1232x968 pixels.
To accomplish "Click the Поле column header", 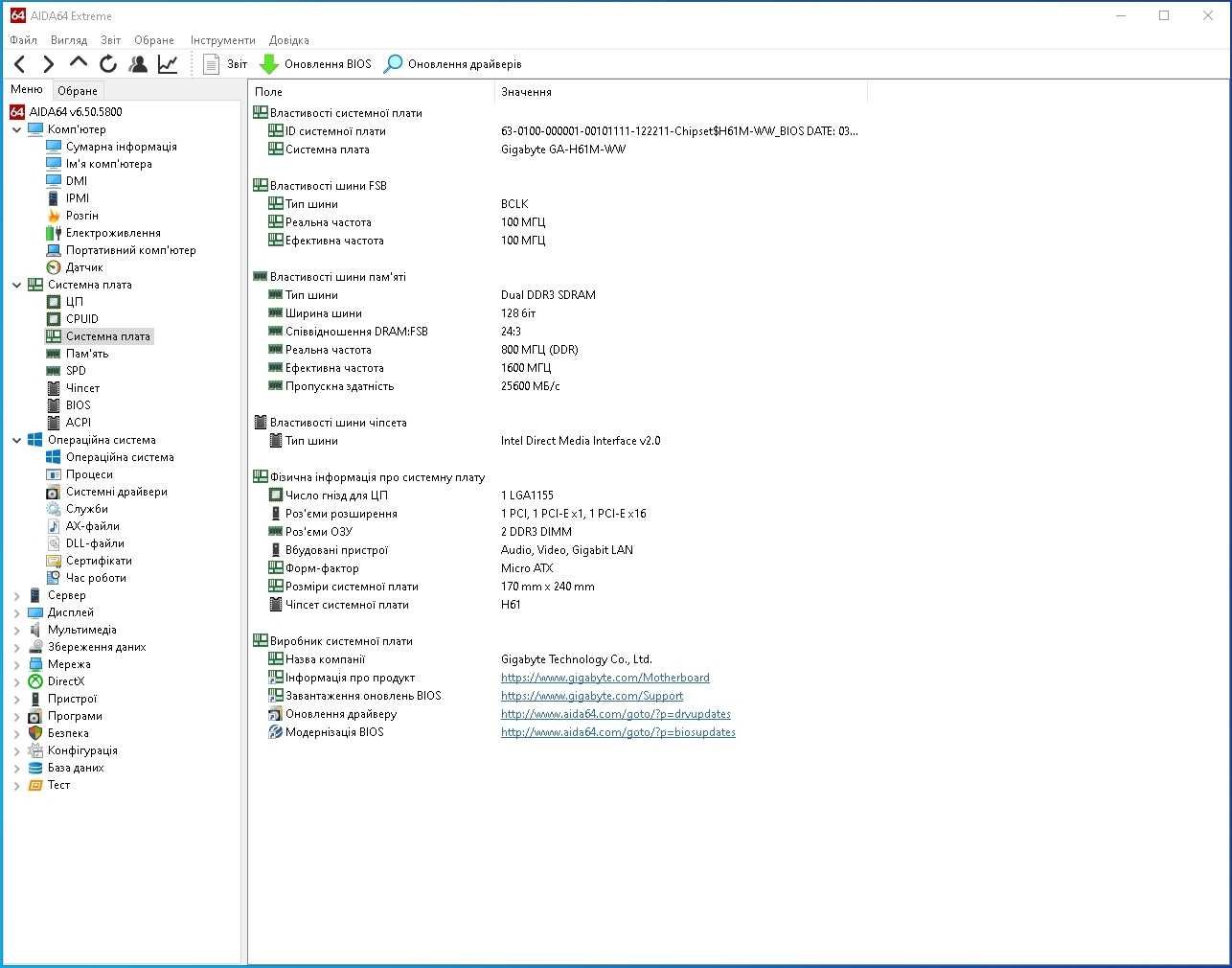I will coord(372,92).
